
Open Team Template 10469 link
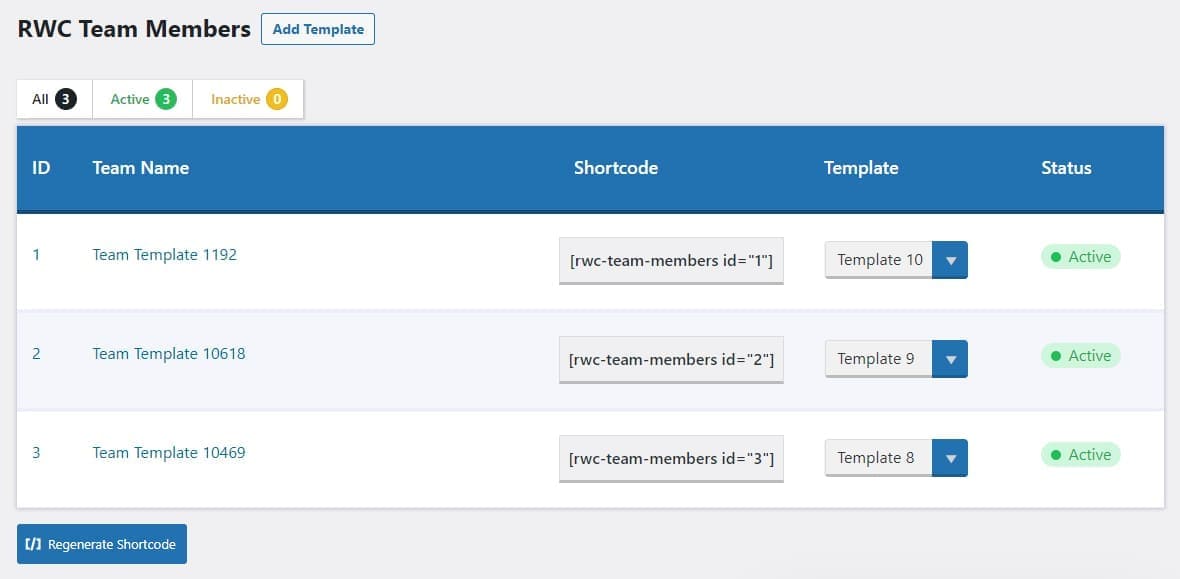(168, 452)
